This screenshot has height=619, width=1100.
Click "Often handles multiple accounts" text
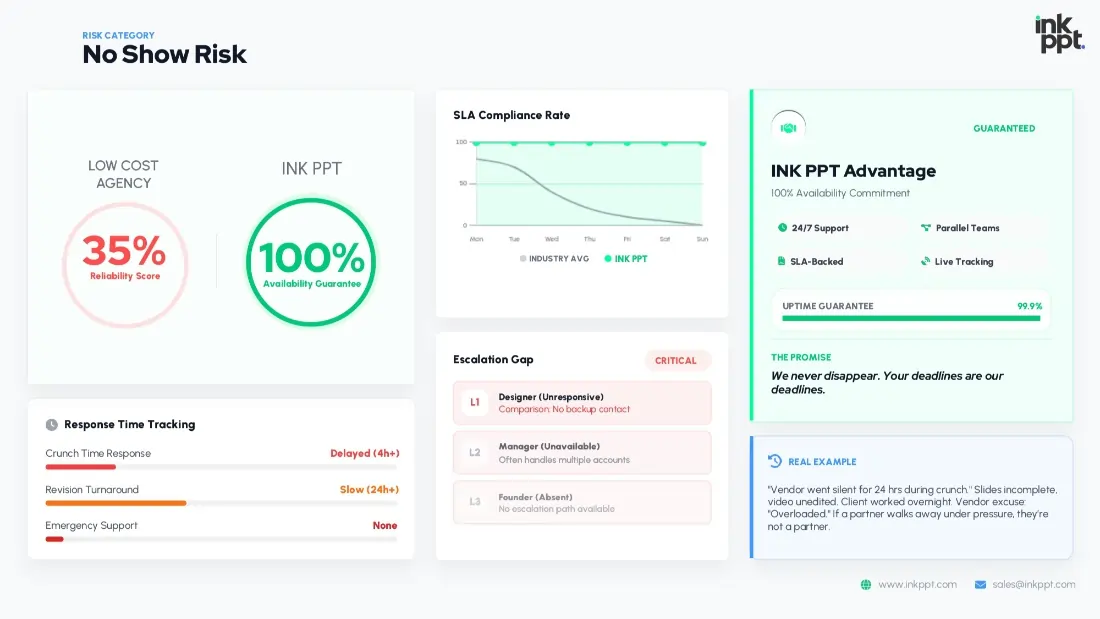564,460
